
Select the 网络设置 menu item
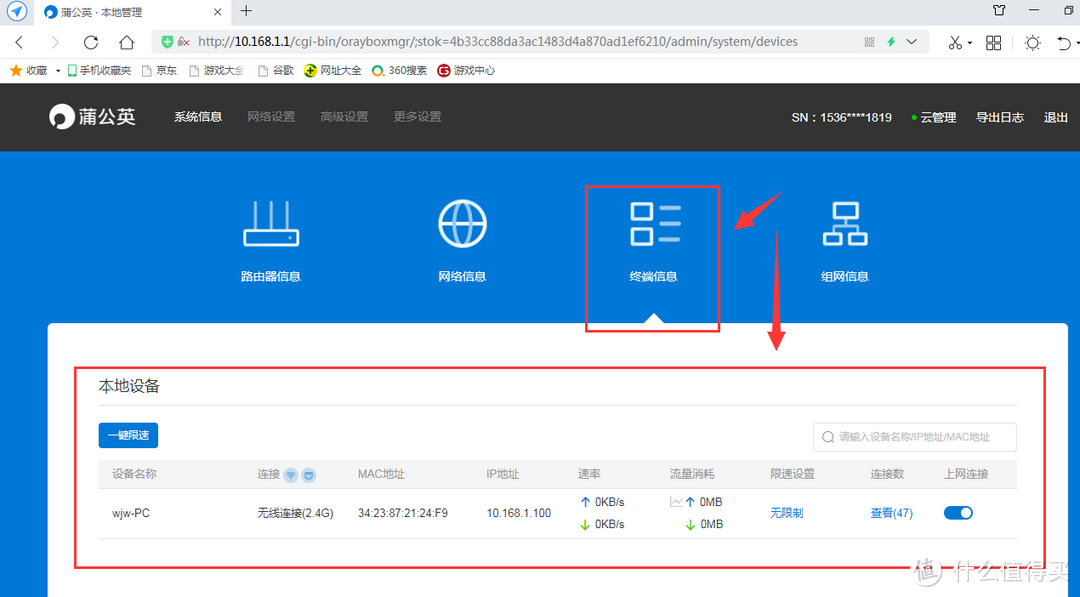[x=270, y=116]
